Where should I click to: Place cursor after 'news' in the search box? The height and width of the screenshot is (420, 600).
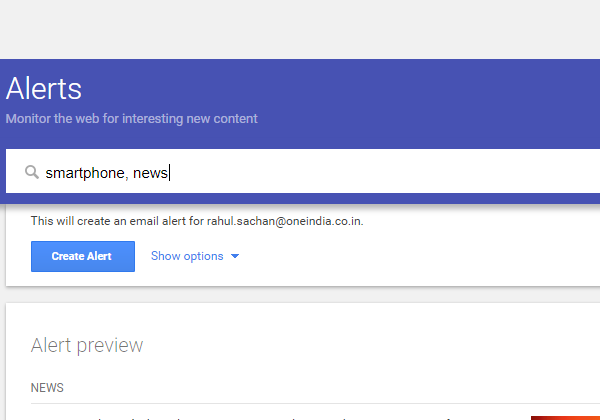click(x=169, y=173)
